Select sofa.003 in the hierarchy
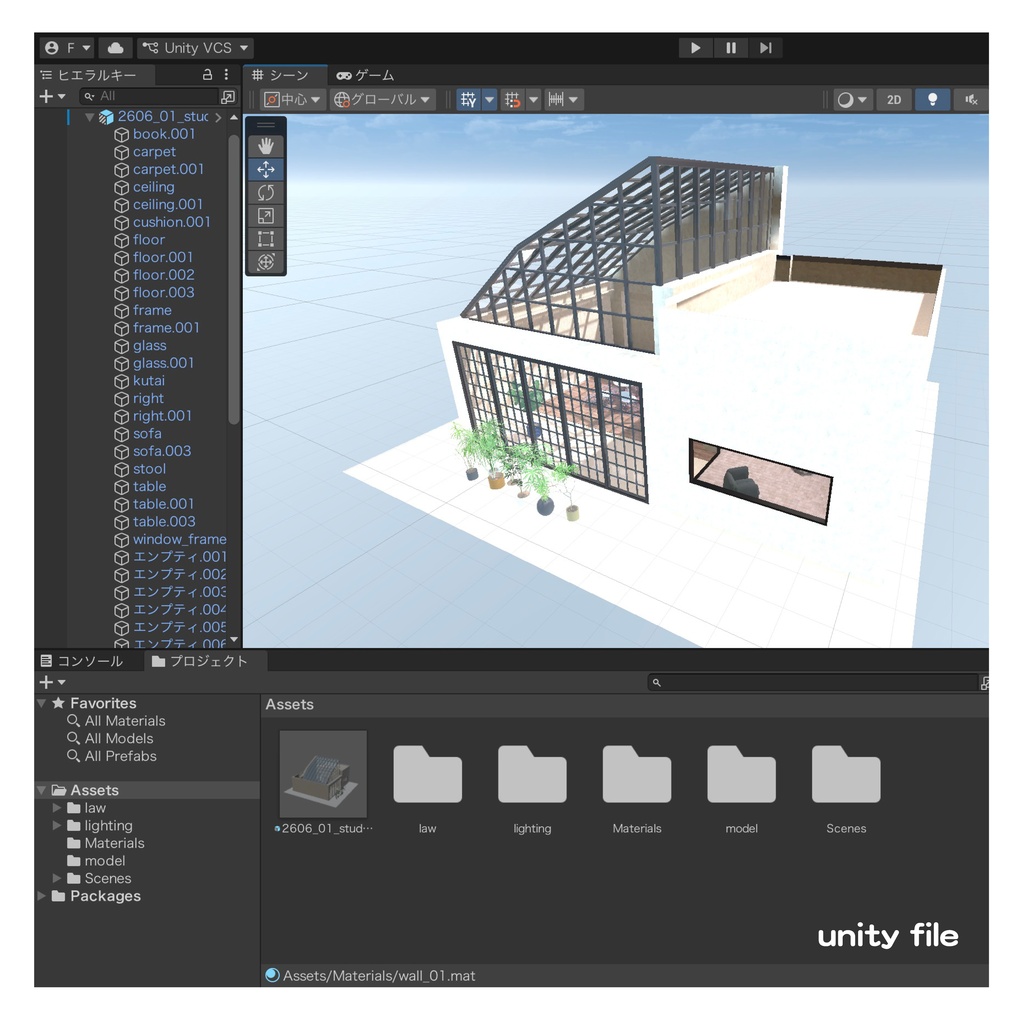The width and height of the screenshot is (1024, 1024). click(x=162, y=451)
